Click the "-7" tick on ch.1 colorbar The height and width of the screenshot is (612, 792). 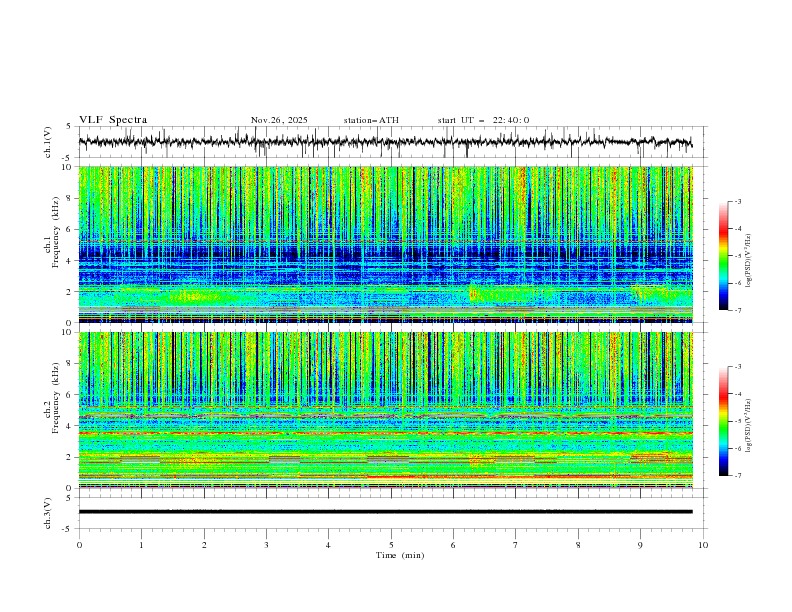pyautogui.click(x=737, y=311)
